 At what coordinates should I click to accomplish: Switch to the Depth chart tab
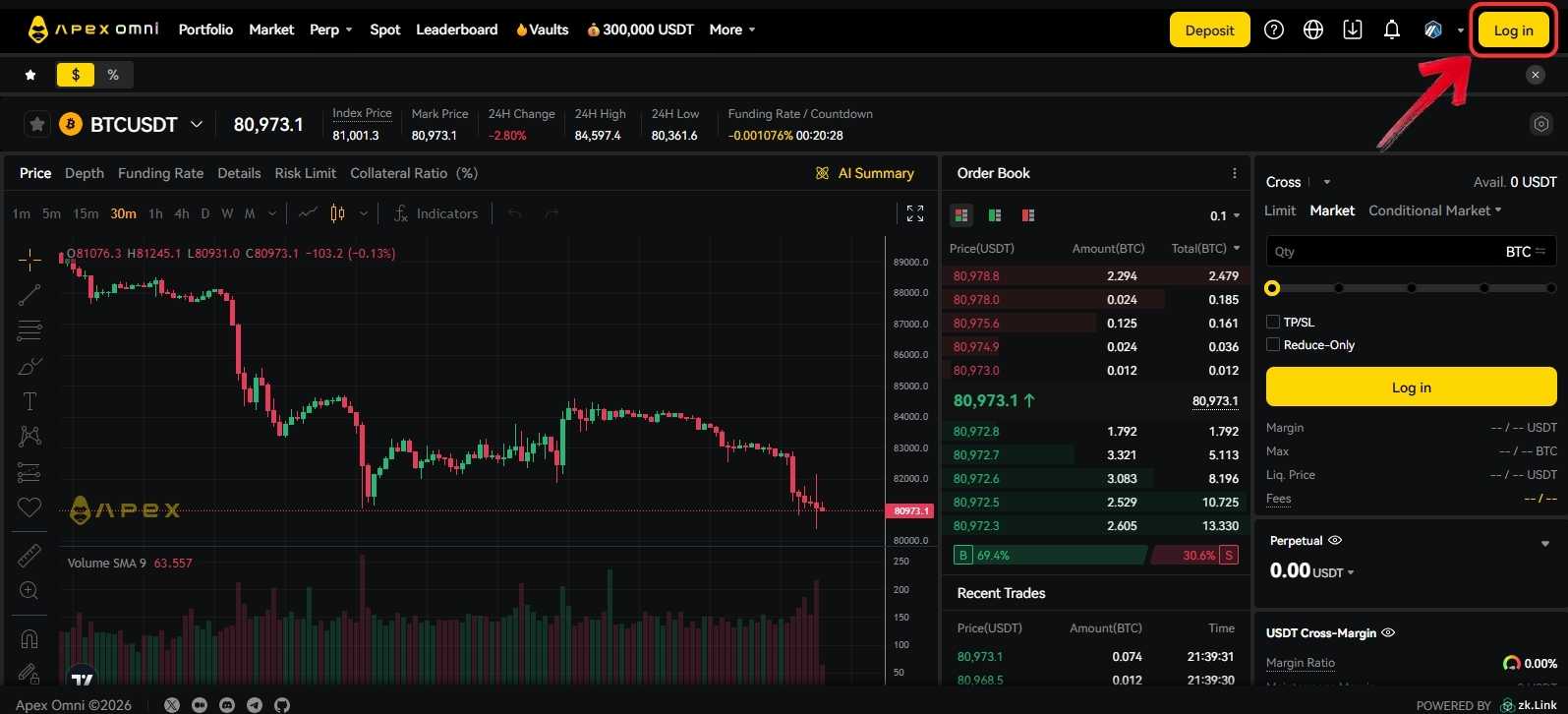(85, 173)
